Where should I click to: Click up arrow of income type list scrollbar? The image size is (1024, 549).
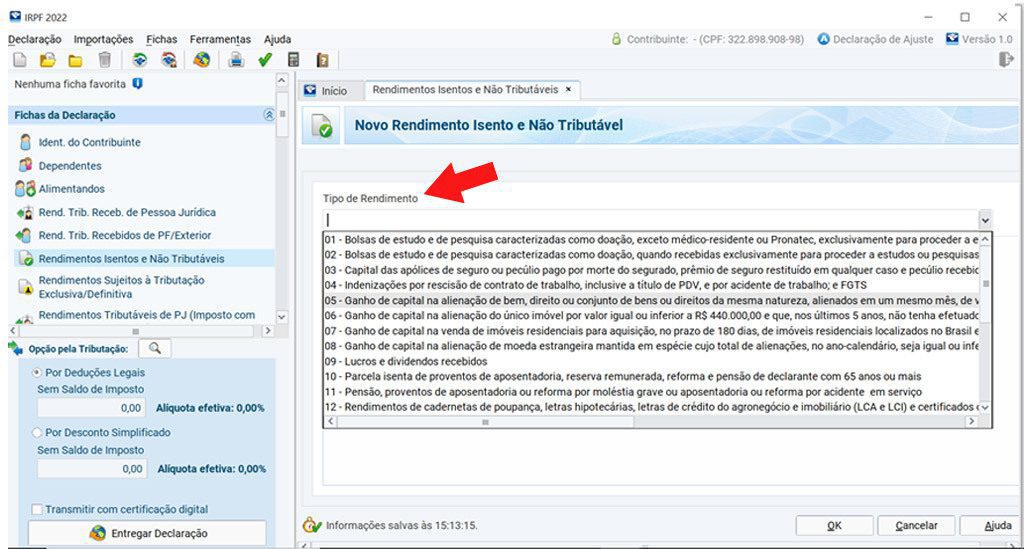pyautogui.click(x=985, y=240)
